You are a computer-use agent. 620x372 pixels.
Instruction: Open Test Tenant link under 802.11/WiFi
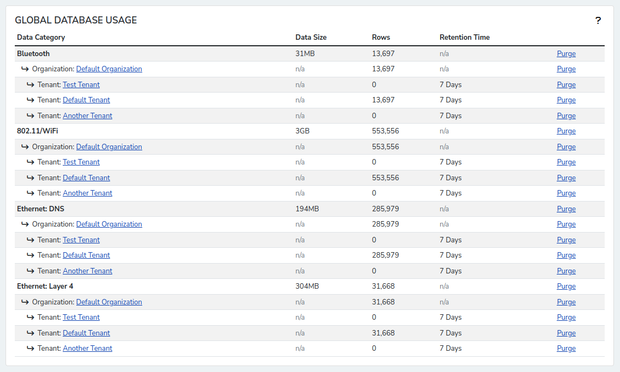81,162
